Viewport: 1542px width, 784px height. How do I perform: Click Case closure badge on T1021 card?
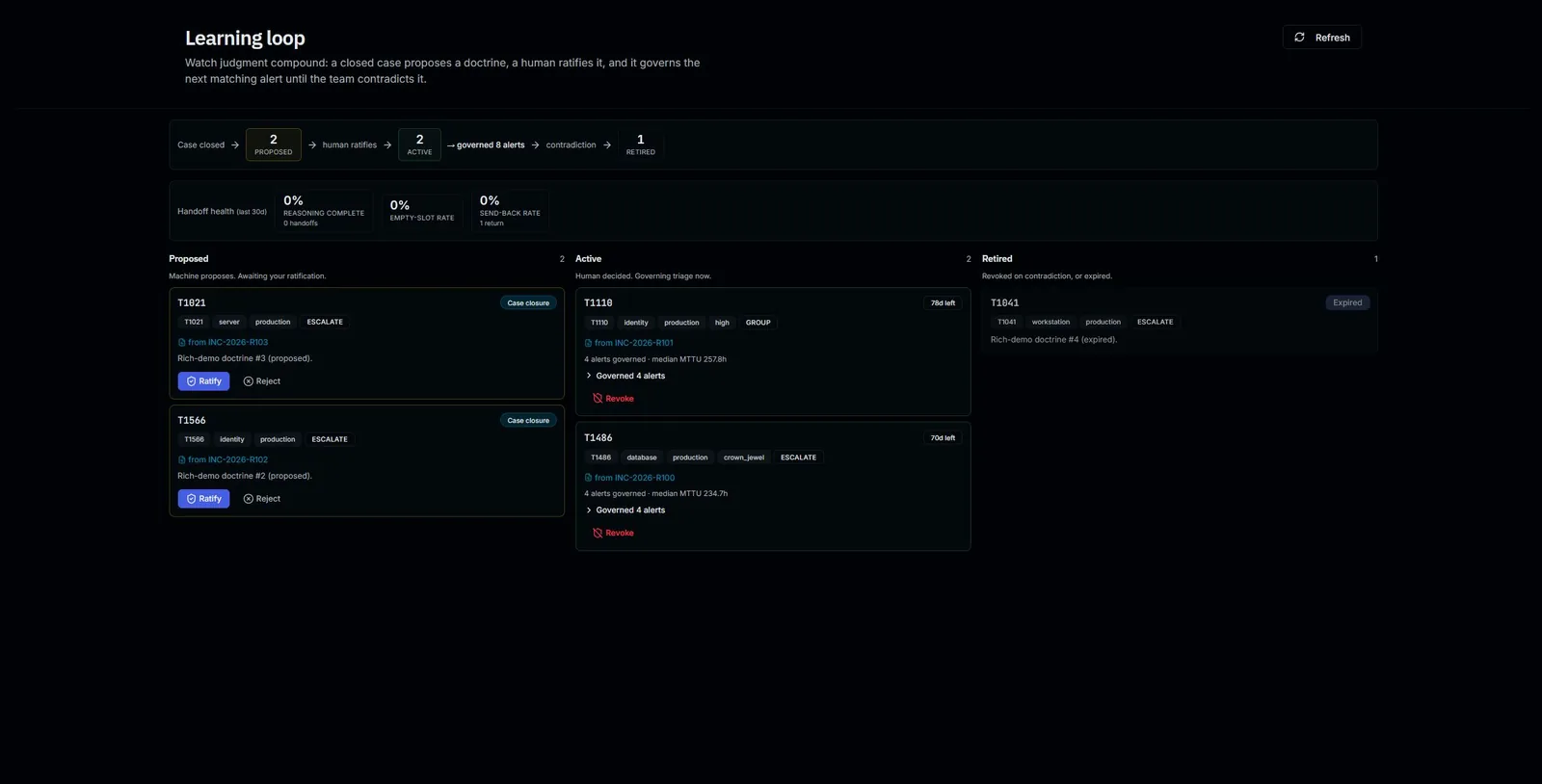tap(528, 302)
